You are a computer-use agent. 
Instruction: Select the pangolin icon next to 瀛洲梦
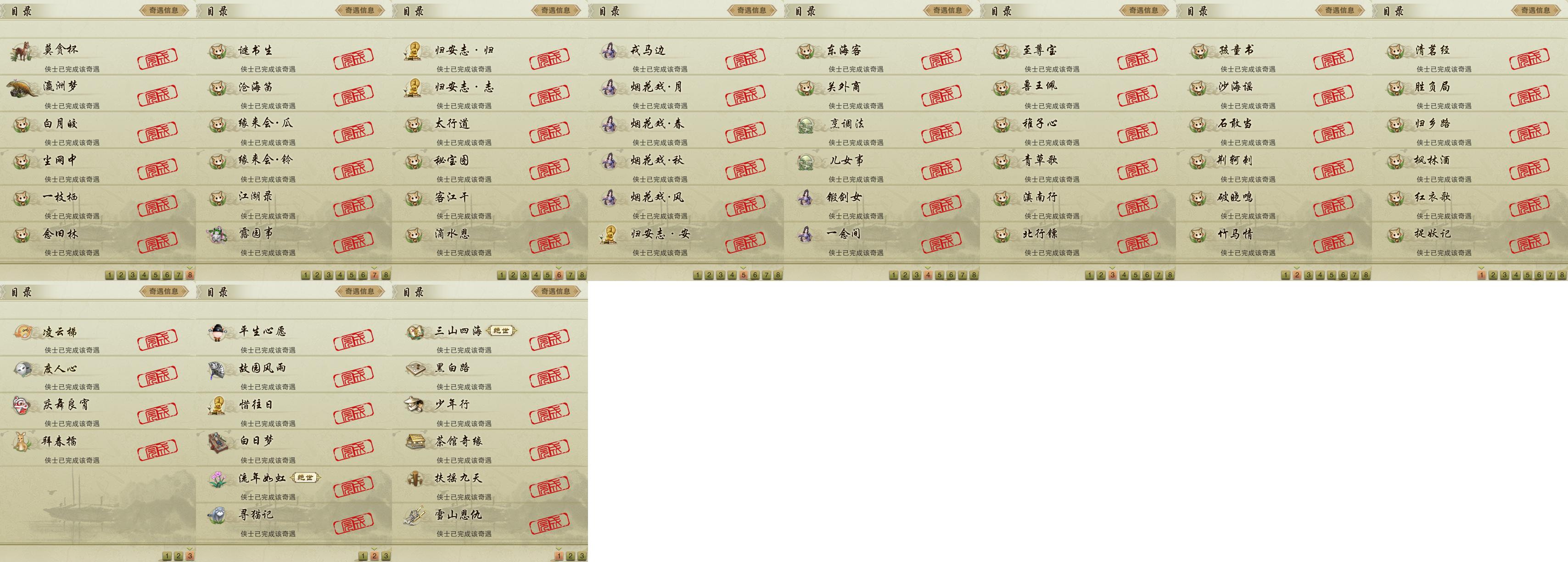pos(22,88)
